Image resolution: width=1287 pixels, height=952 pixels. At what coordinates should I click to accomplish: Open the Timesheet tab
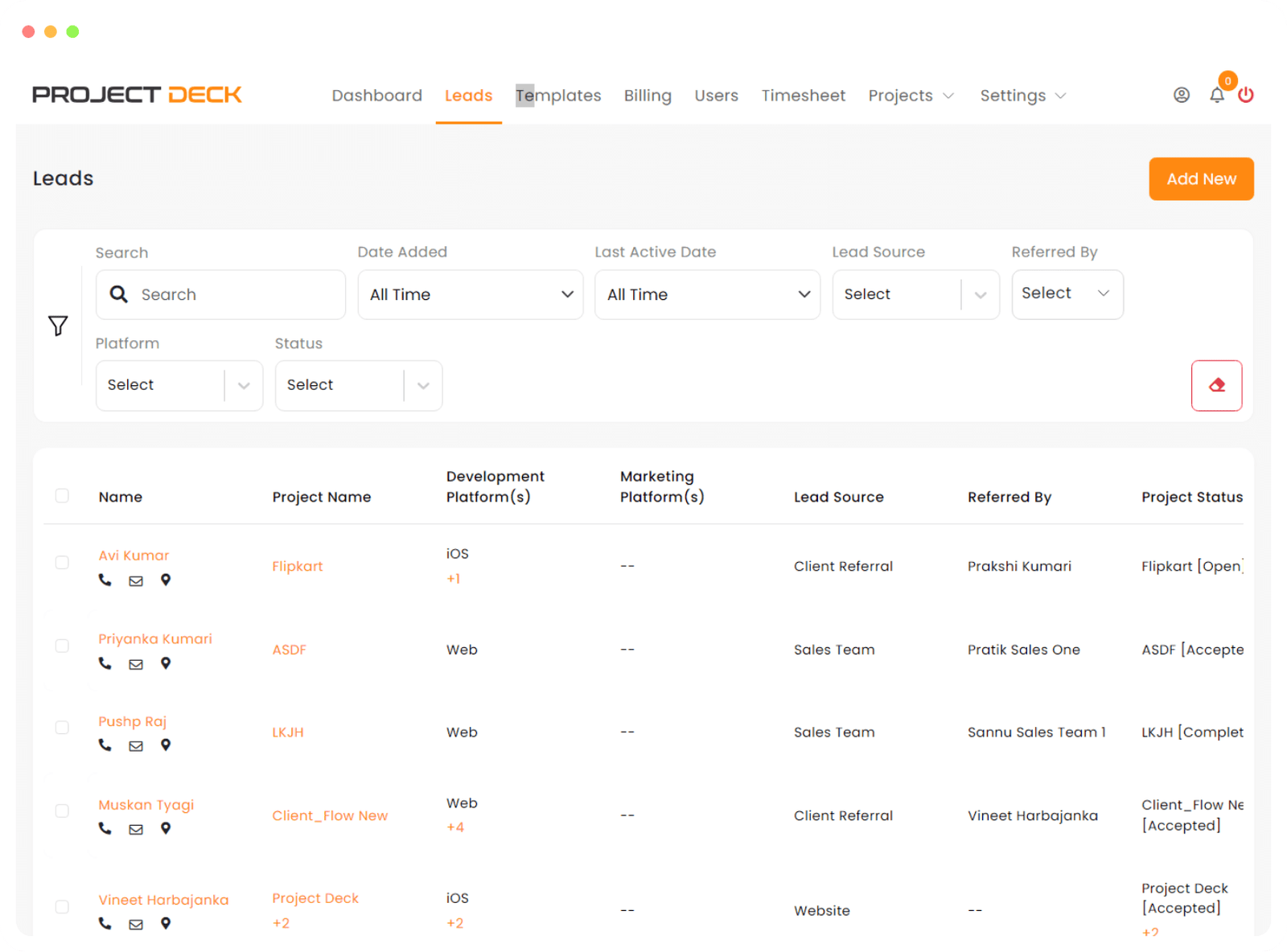click(x=803, y=96)
